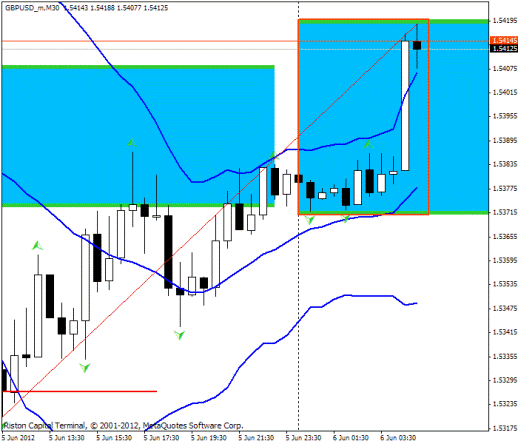Select the orange 1.54145 price level tag

504,41
